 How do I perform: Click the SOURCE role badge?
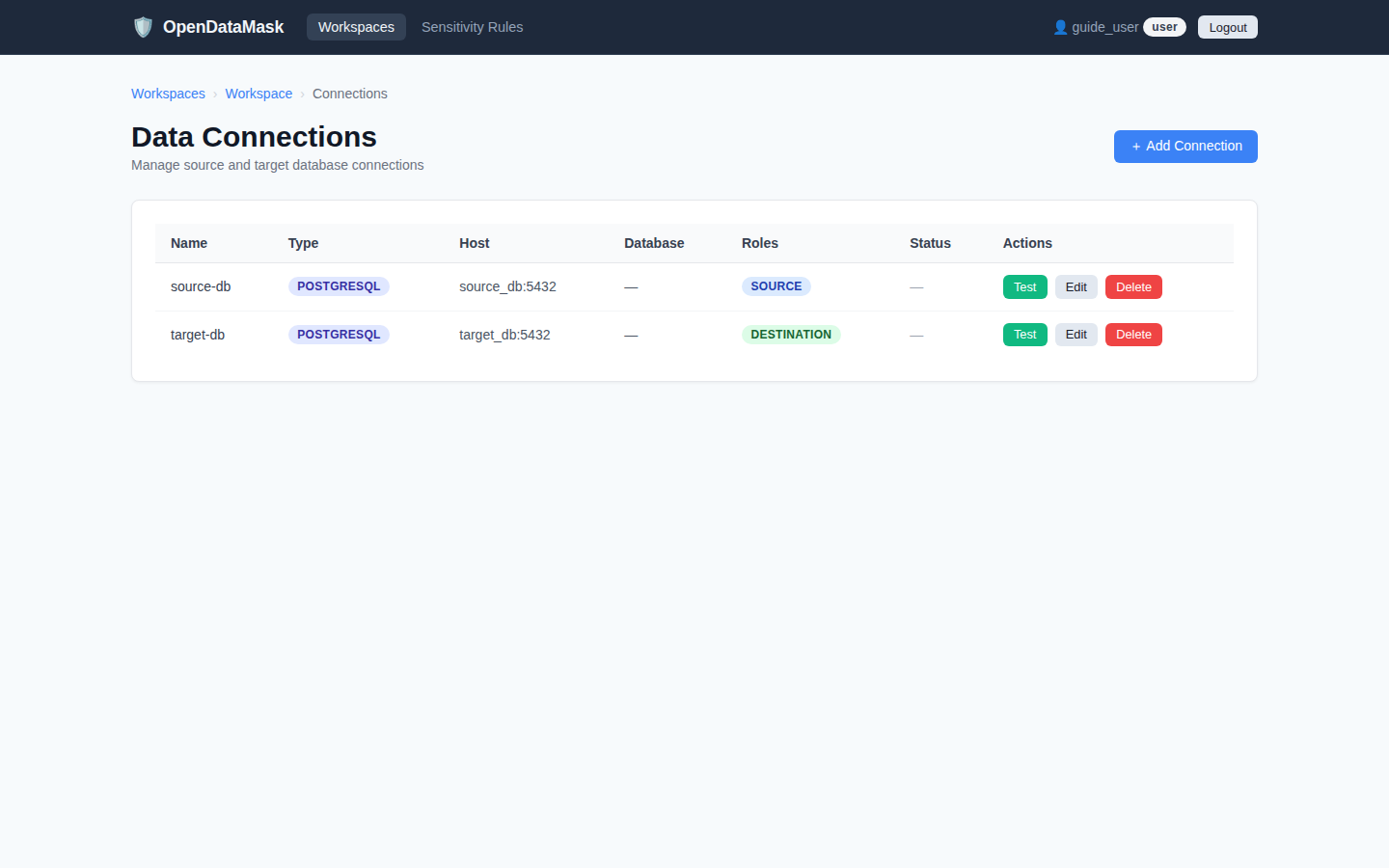click(x=776, y=286)
